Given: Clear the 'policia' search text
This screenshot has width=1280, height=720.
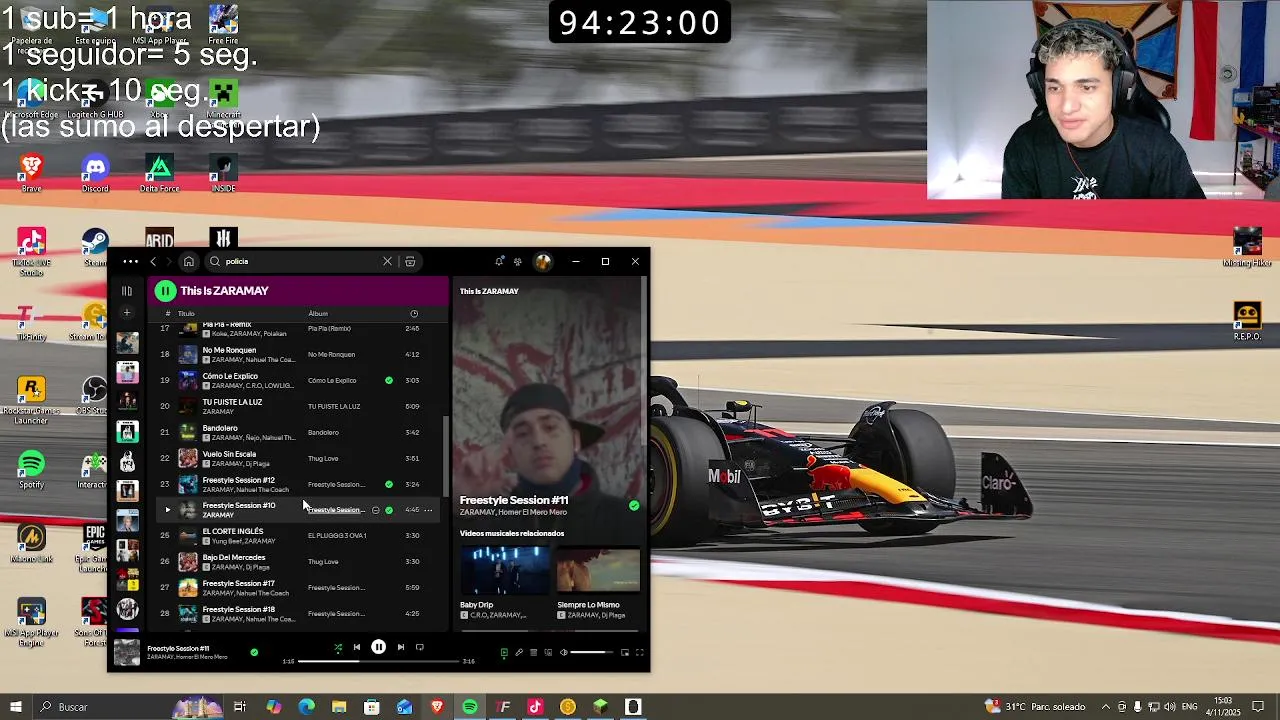Looking at the screenshot, I should click(387, 261).
